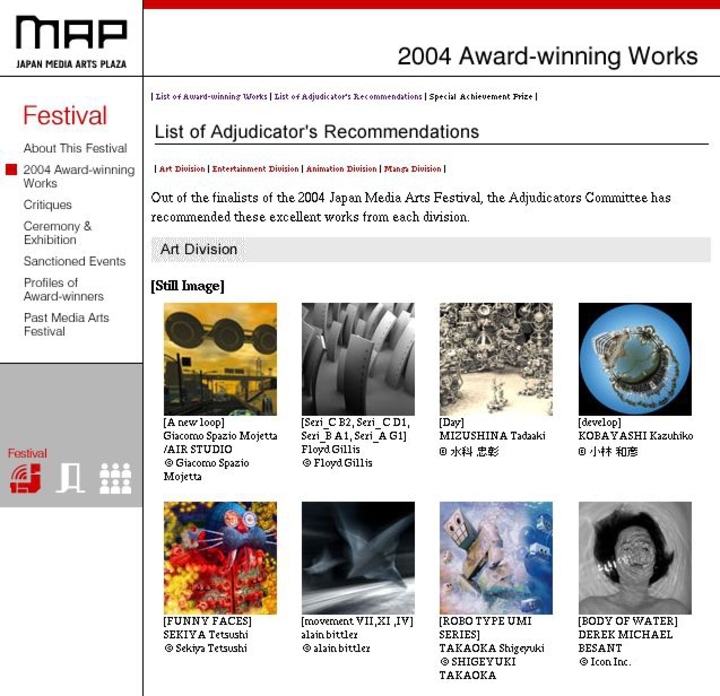
Task: Click the [A new loop] caption text
Action: (194, 422)
